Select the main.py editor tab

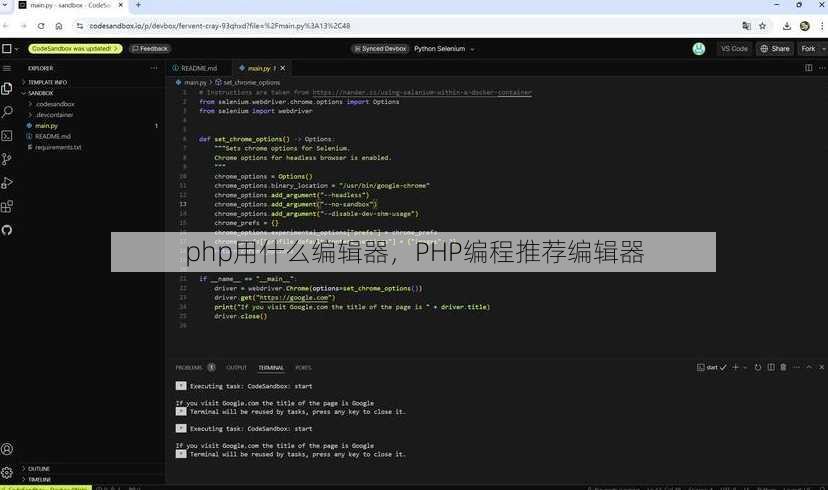259,68
